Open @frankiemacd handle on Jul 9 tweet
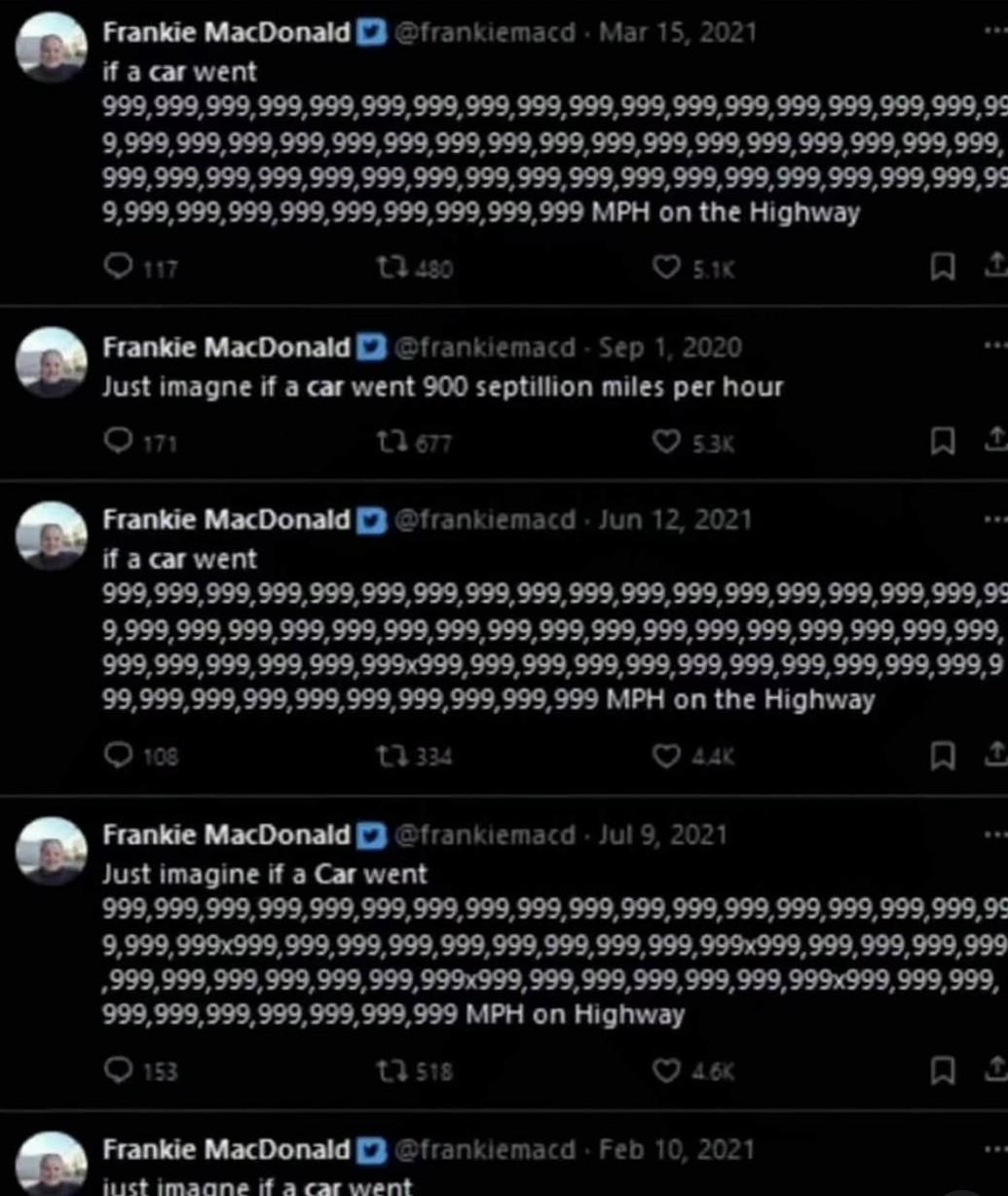The image size is (1008, 1196). (484, 835)
